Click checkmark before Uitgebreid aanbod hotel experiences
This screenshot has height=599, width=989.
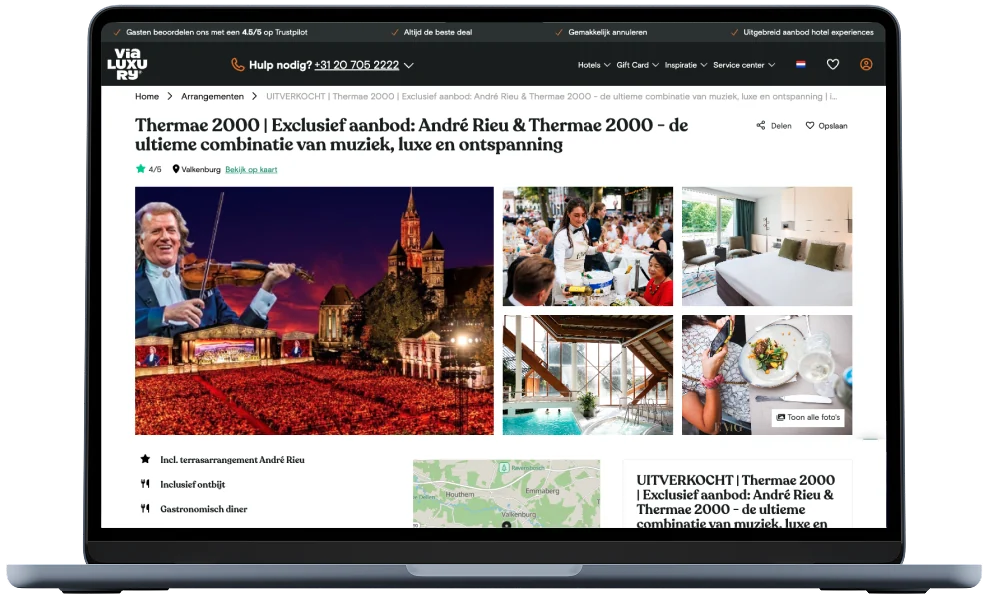coord(734,32)
